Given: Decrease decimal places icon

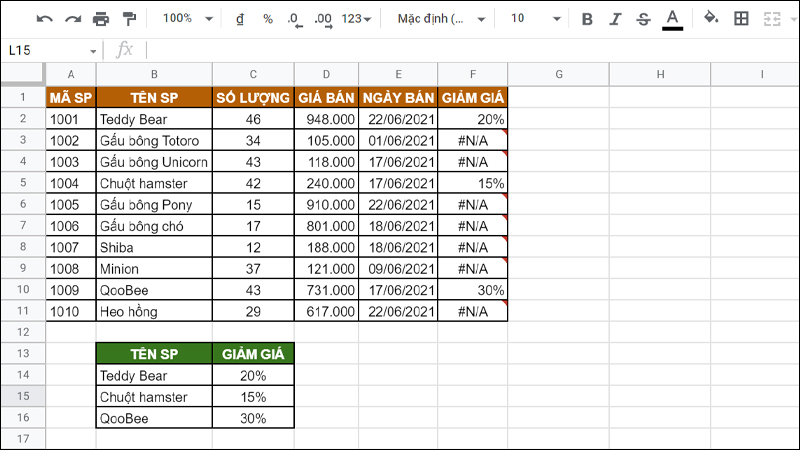Looking at the screenshot, I should coord(294,19).
